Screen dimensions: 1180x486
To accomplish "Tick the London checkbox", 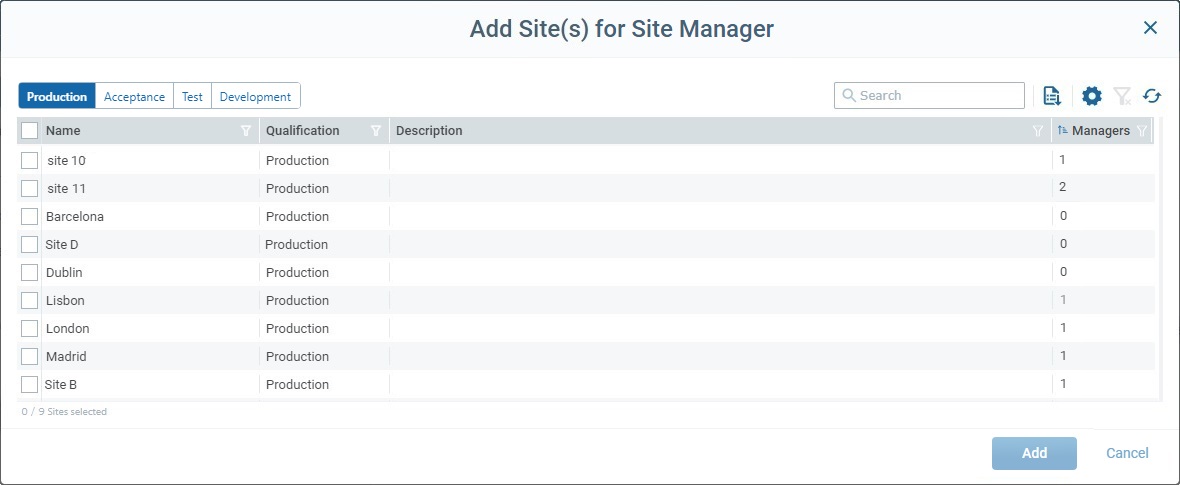I will point(29,328).
